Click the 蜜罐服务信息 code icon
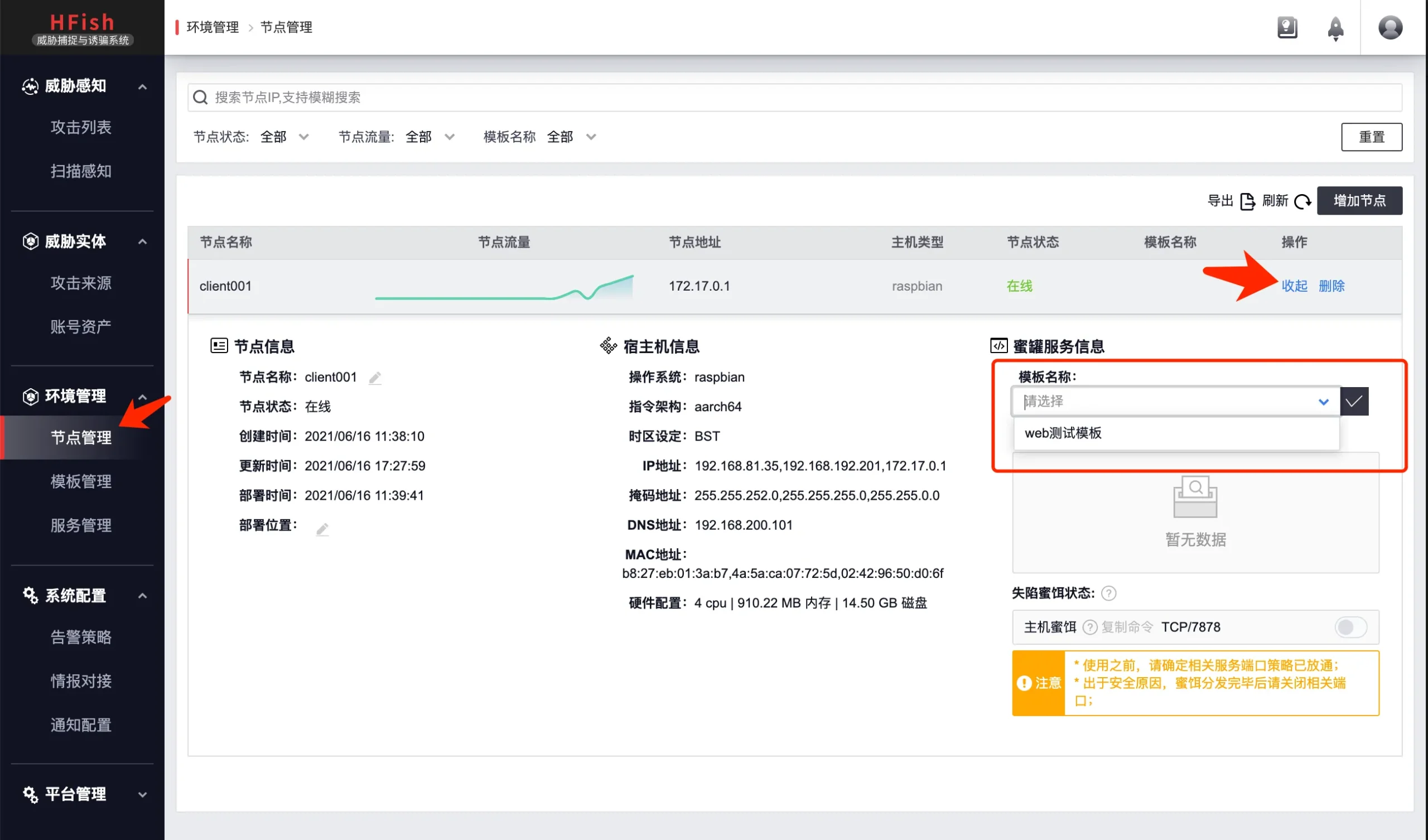 998,346
